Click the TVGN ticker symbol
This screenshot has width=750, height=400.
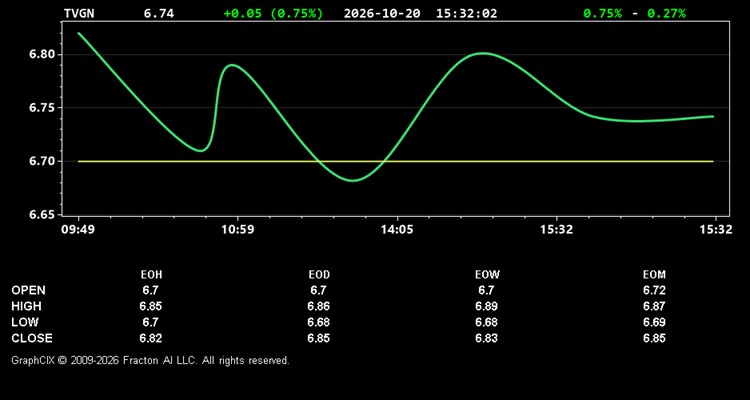click(79, 13)
